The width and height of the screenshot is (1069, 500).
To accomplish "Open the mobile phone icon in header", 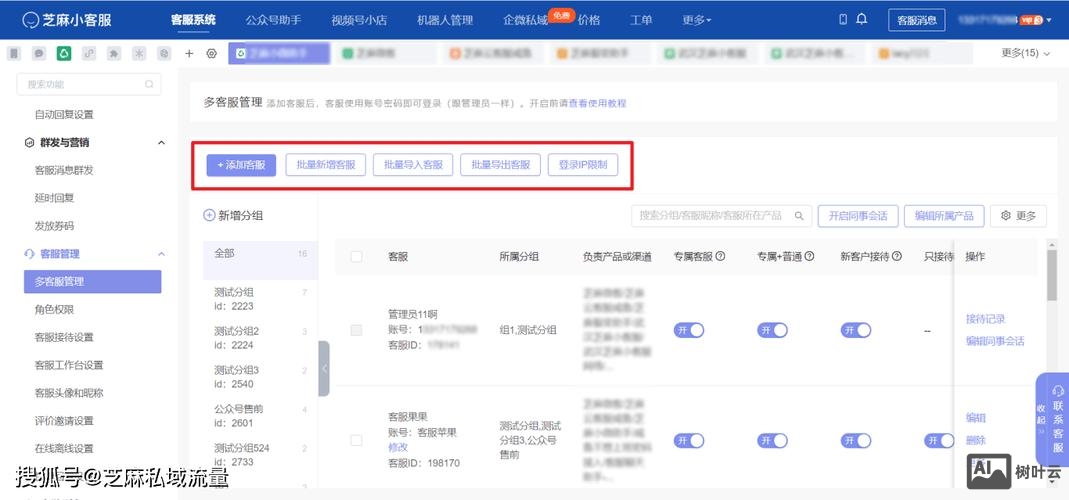I will 843,19.
